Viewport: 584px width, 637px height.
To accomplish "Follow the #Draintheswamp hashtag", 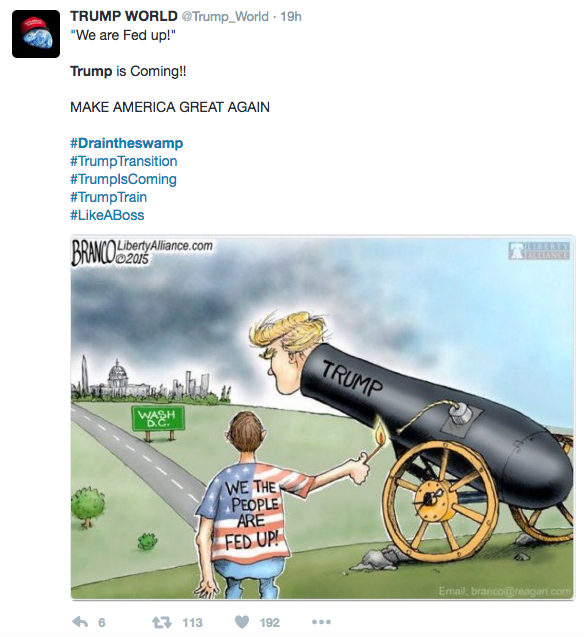I will (x=127, y=143).
